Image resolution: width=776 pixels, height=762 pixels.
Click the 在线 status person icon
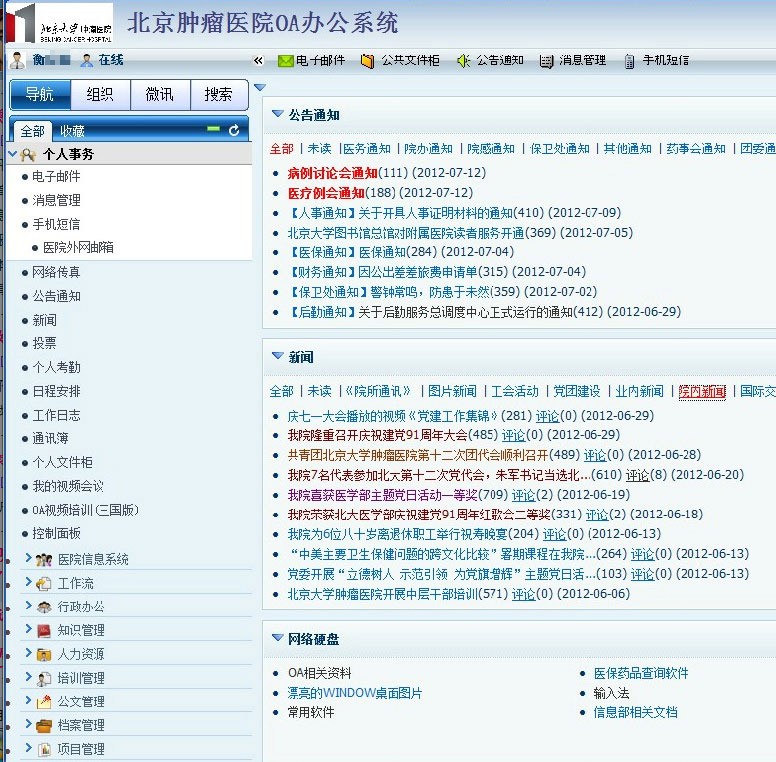(87, 60)
